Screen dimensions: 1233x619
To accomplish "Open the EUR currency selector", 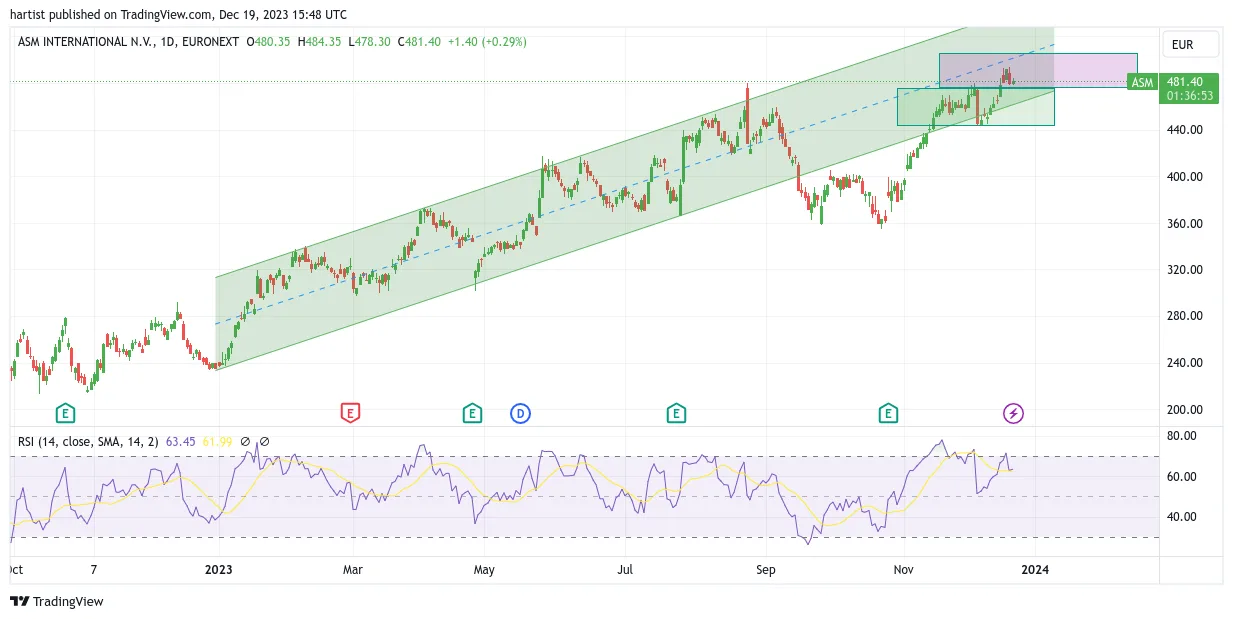I will (1192, 45).
